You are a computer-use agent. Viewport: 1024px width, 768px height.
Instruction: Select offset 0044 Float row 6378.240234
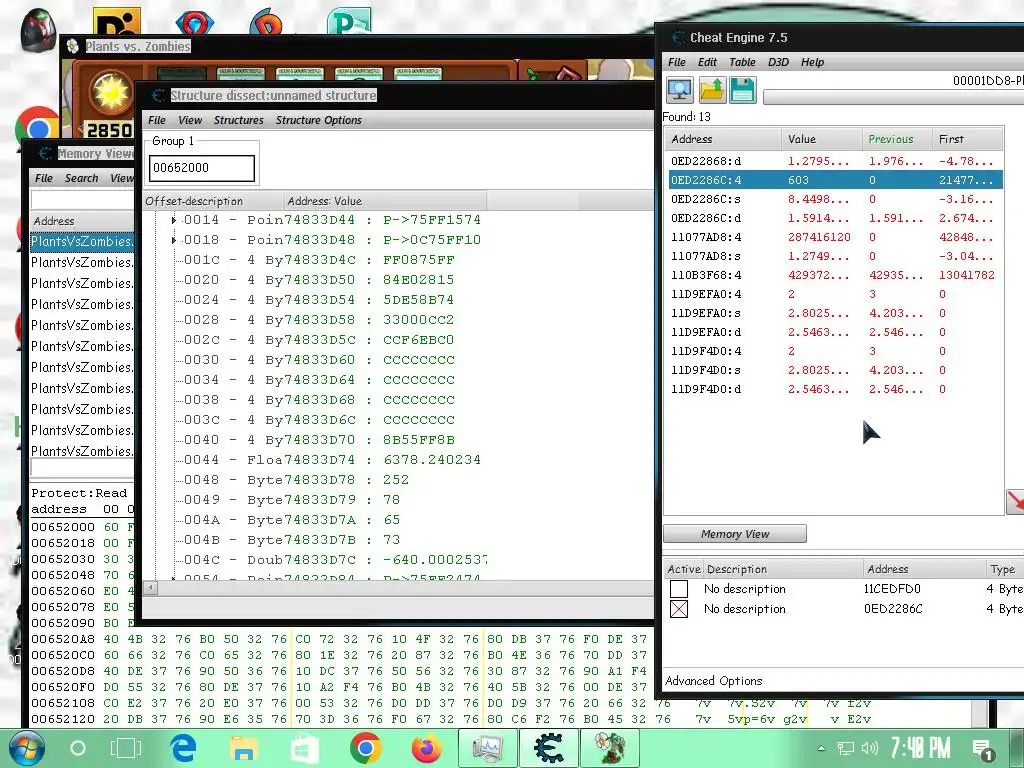click(332, 460)
